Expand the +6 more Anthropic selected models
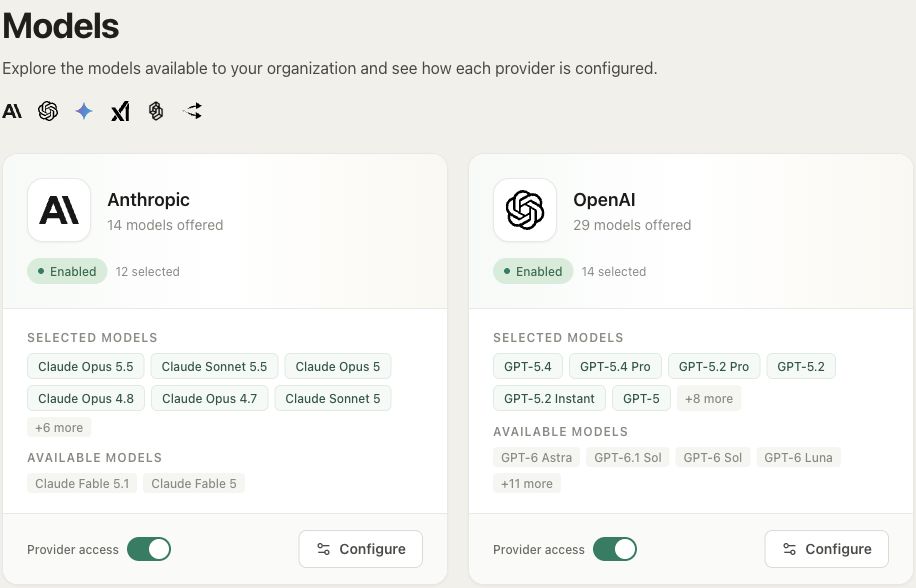 pyautogui.click(x=59, y=427)
